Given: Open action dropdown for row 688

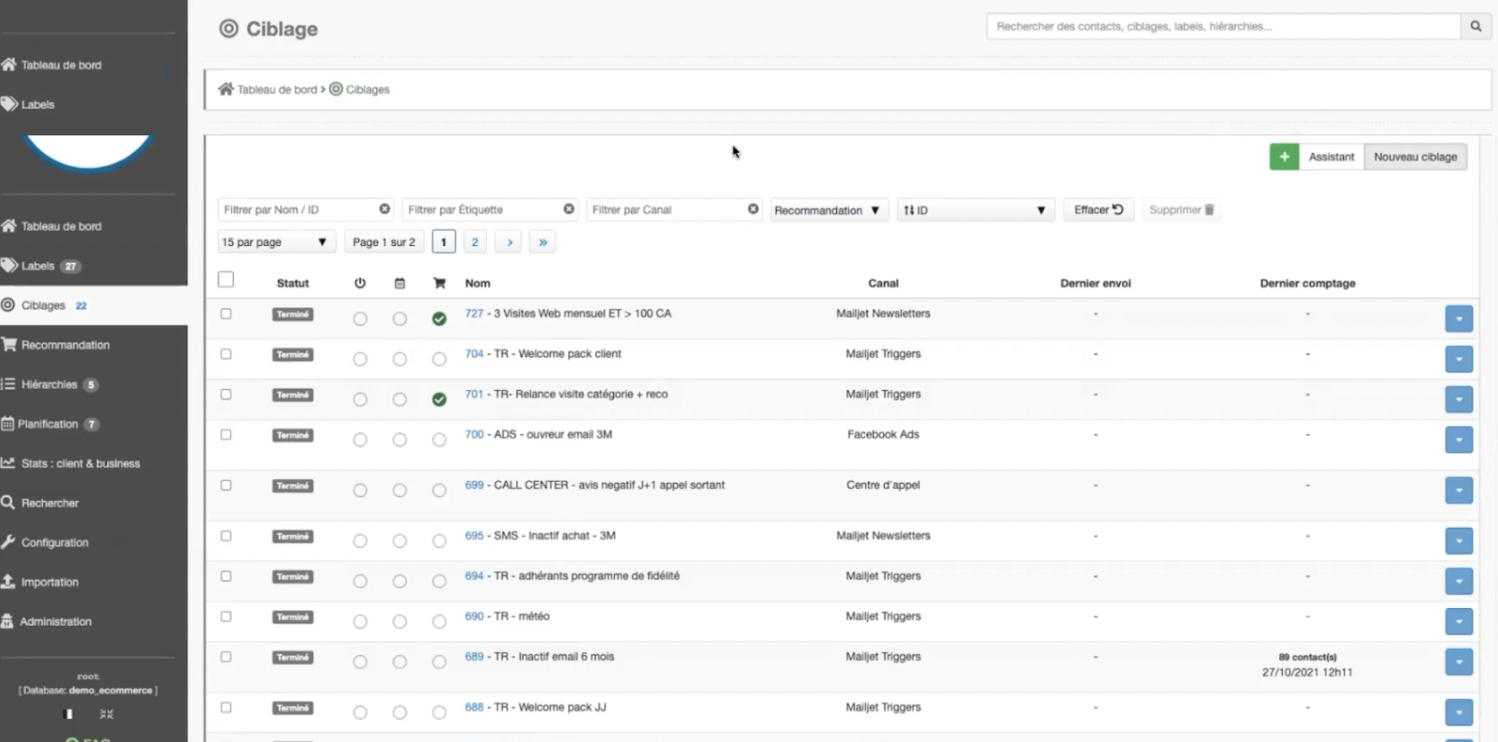Looking at the screenshot, I should [1459, 712].
